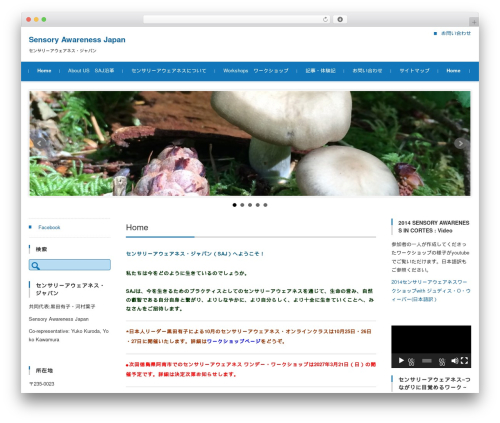500x423 pixels.
Task: Select the second slider pagination dot
Action: 242,205
